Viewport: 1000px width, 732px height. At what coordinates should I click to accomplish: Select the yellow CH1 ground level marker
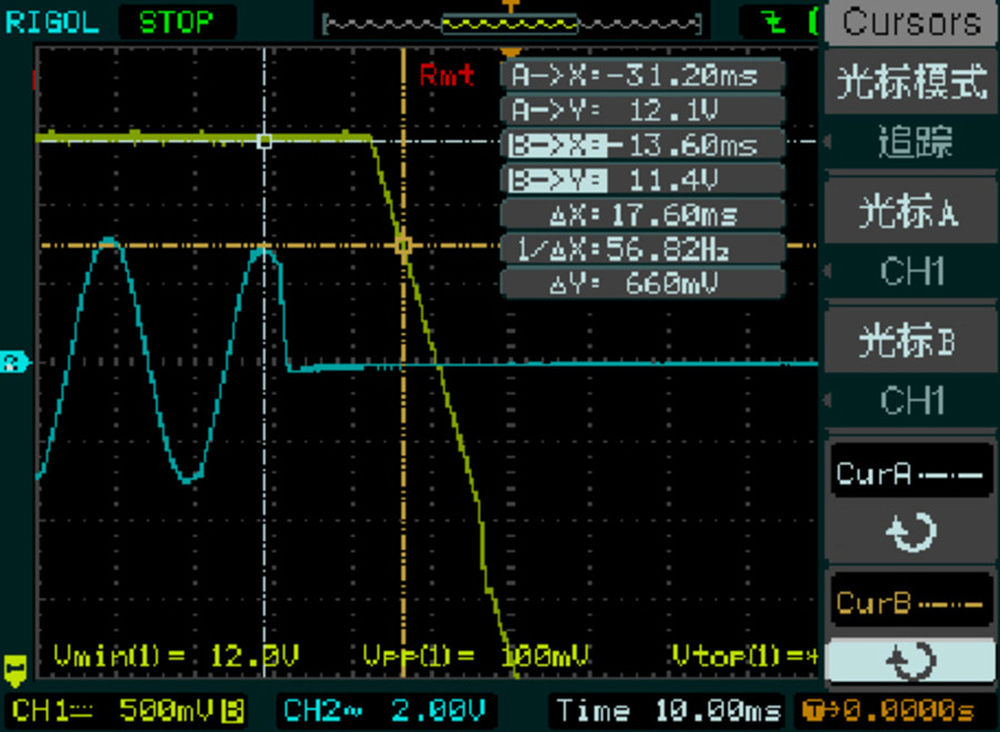click(14, 666)
